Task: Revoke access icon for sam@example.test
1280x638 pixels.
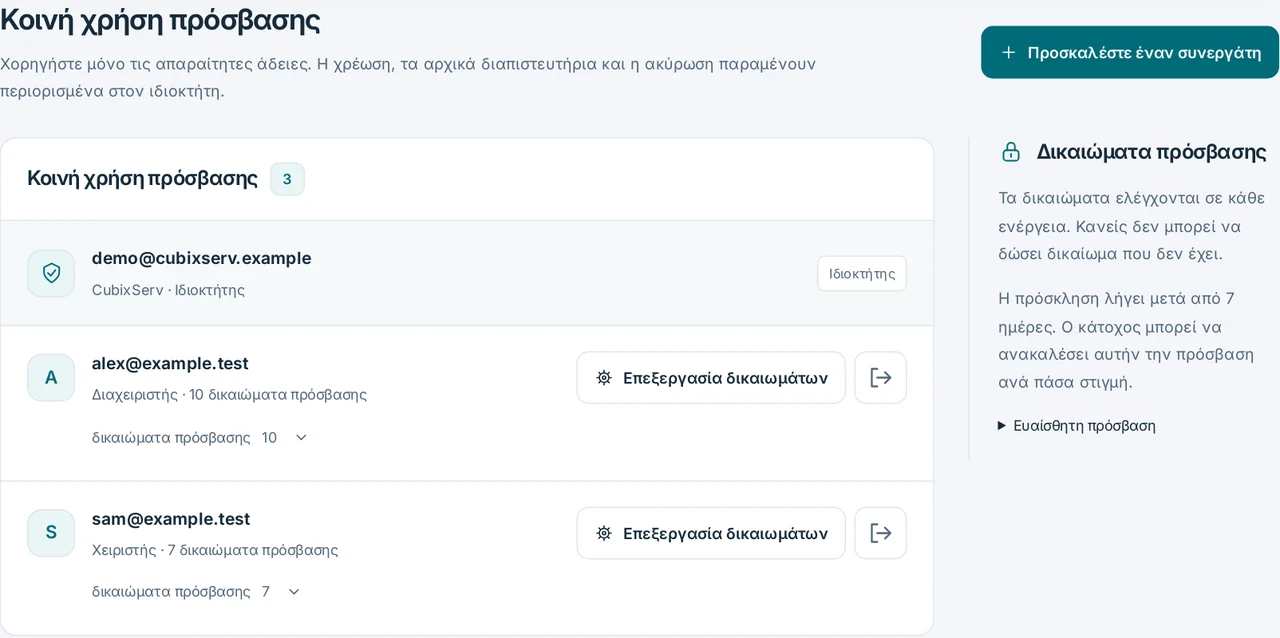Action: coord(880,533)
